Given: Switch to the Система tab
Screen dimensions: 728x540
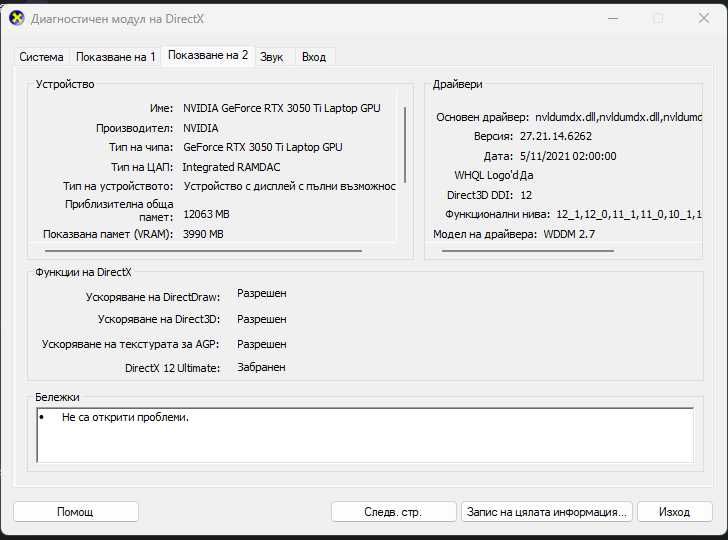Looking at the screenshot, I should pos(41,57).
